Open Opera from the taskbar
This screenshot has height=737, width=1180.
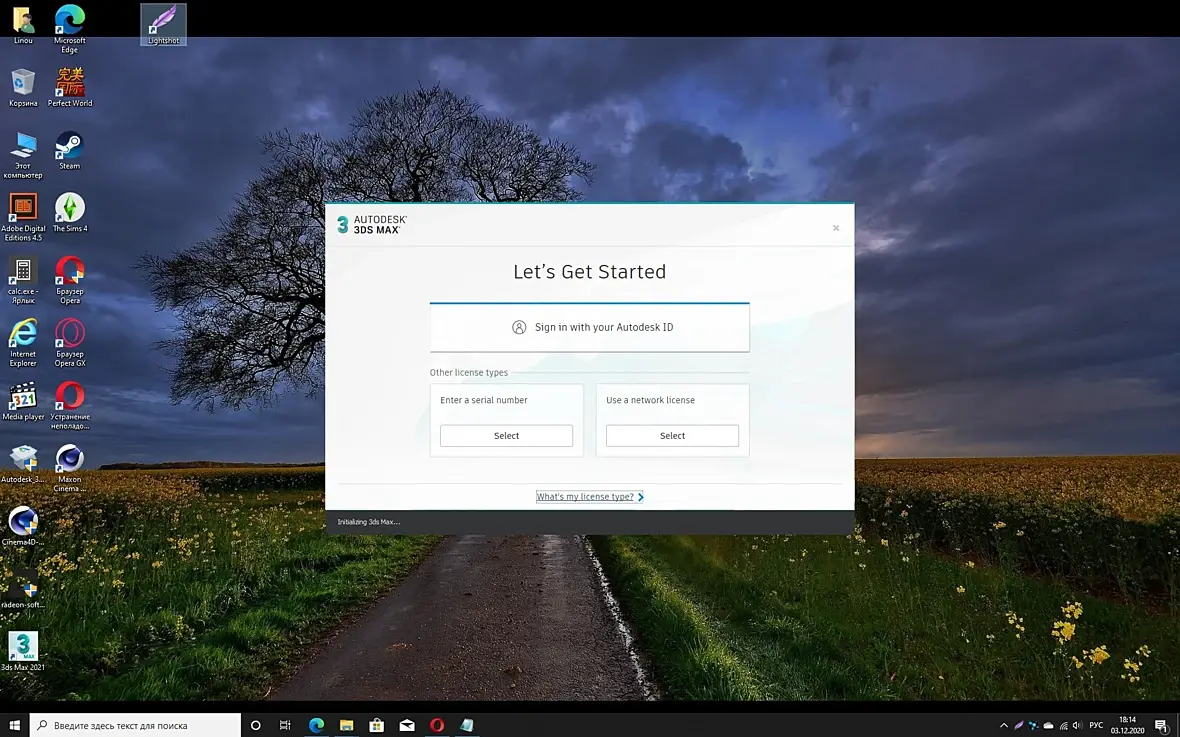click(436, 725)
